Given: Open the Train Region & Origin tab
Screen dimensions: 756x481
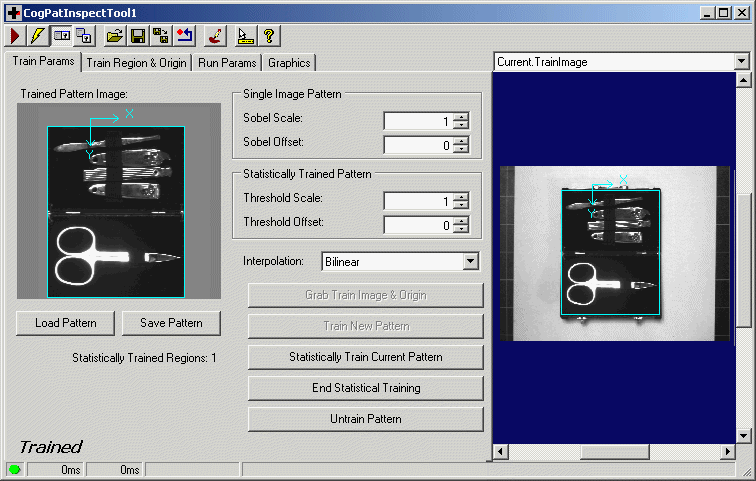Looking at the screenshot, I should coord(136,63).
